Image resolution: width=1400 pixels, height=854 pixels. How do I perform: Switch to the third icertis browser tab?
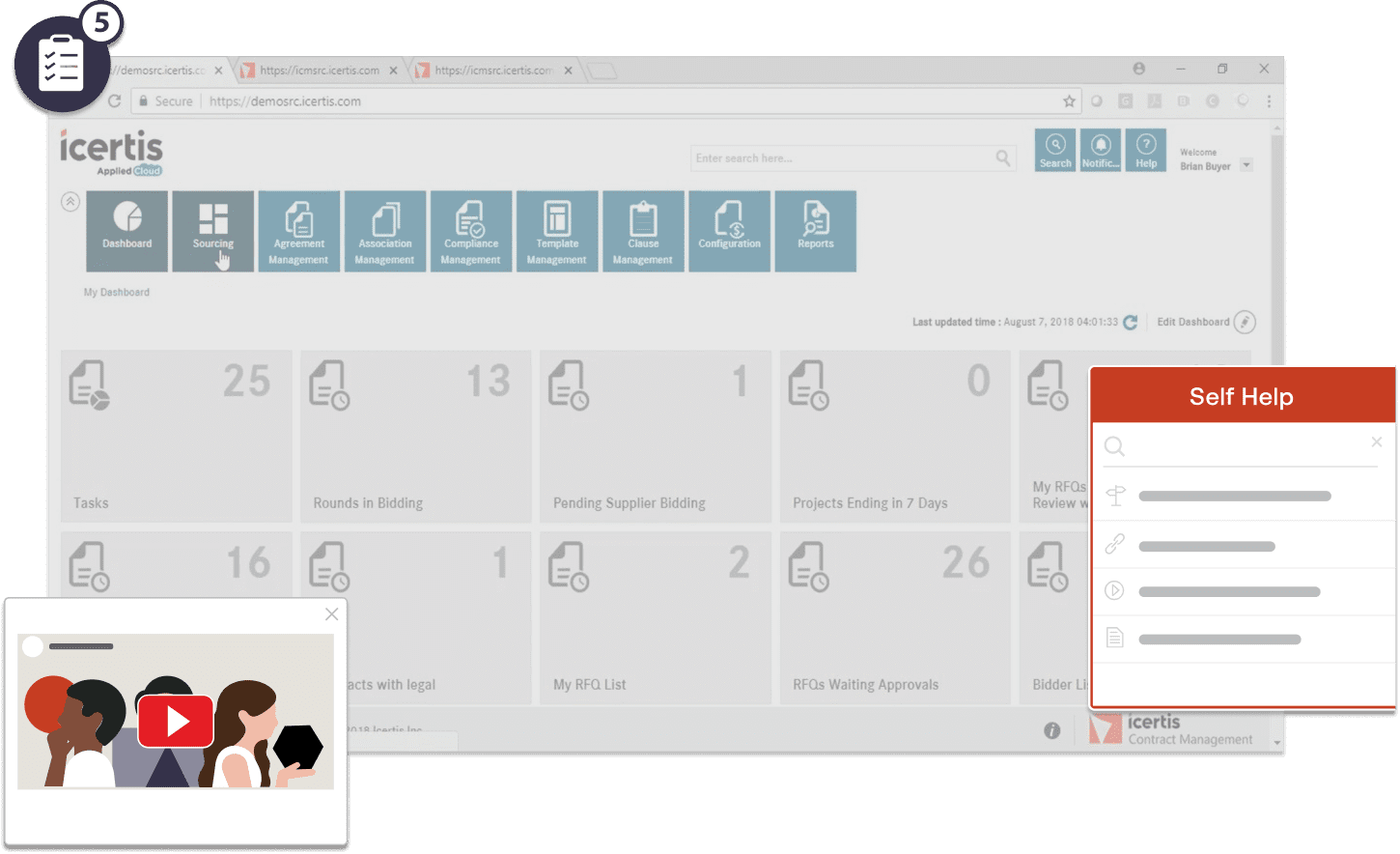(492, 71)
